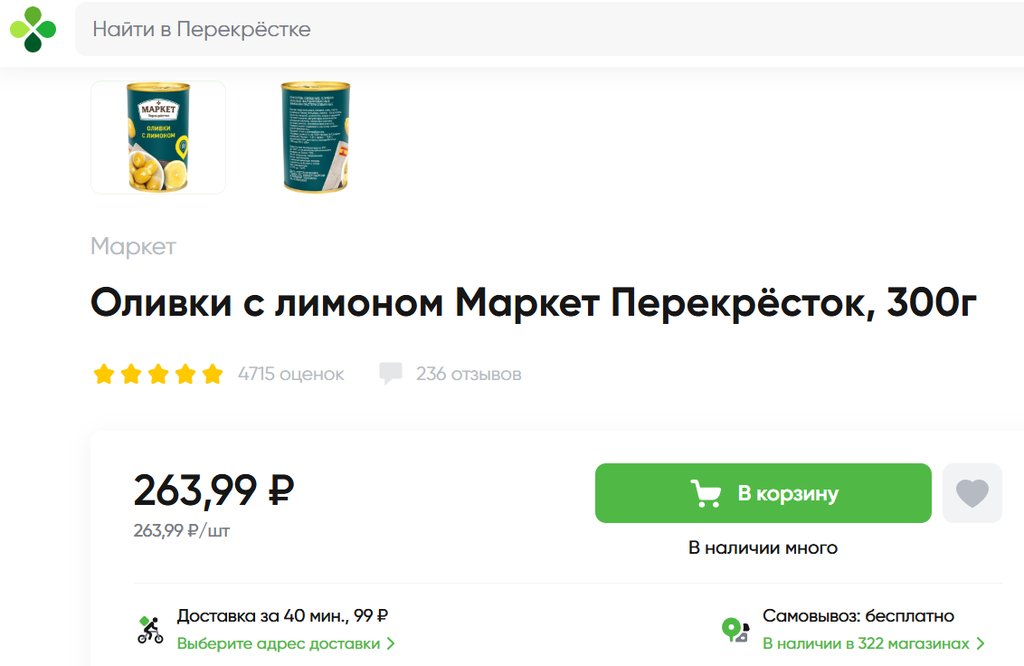Open the Маркет brand link
1024x666 pixels.
(133, 246)
